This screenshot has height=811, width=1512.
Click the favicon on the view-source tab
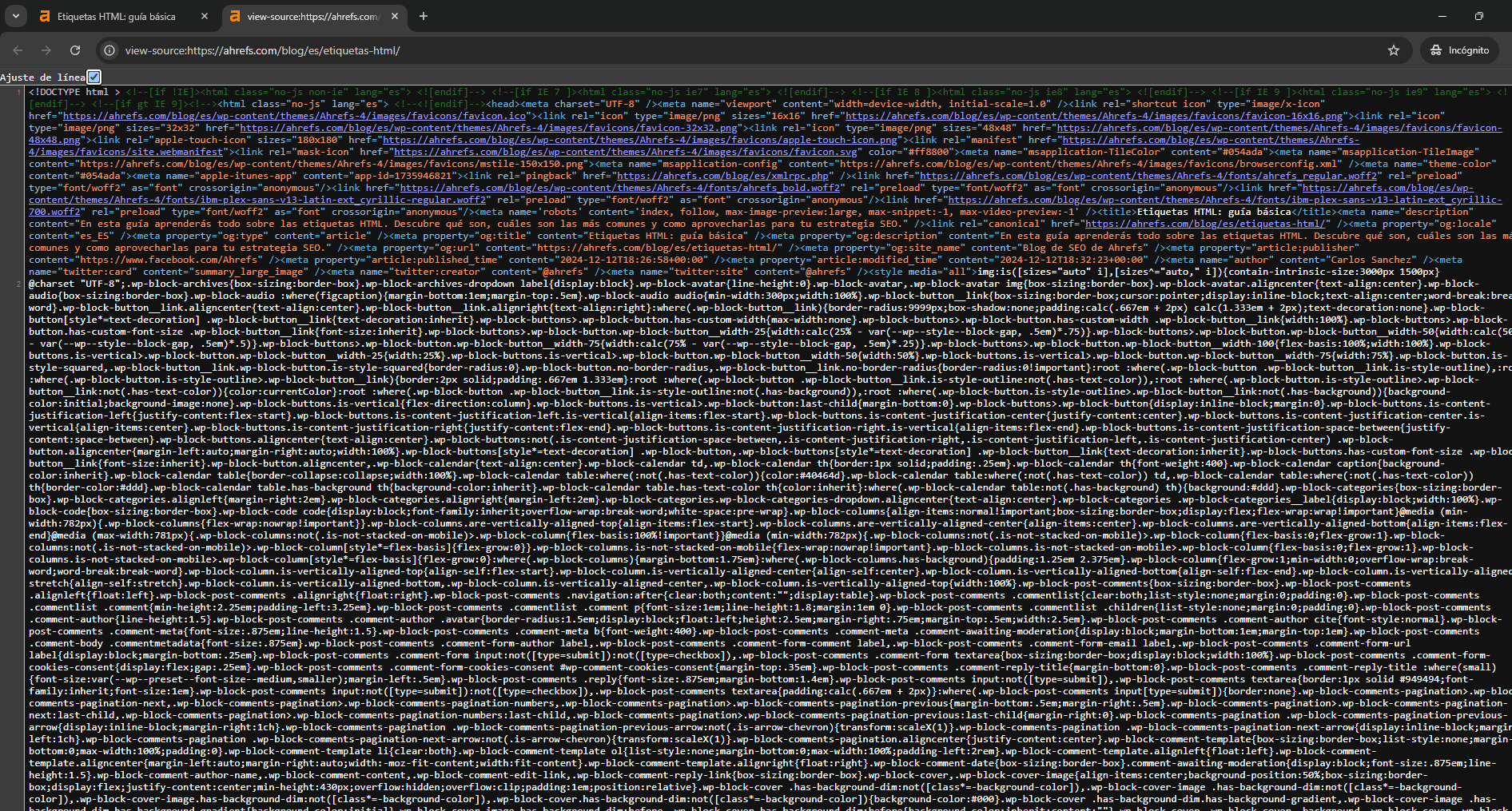pos(234,15)
